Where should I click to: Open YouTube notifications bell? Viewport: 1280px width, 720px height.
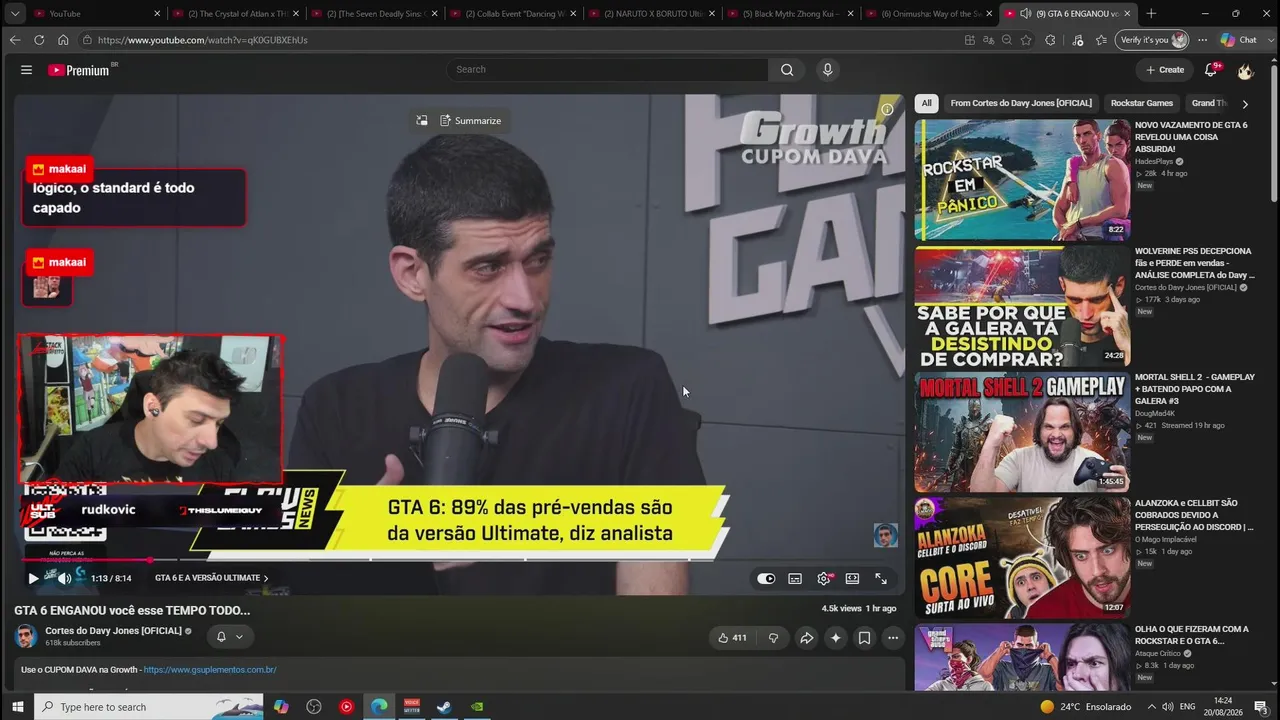(x=1211, y=70)
